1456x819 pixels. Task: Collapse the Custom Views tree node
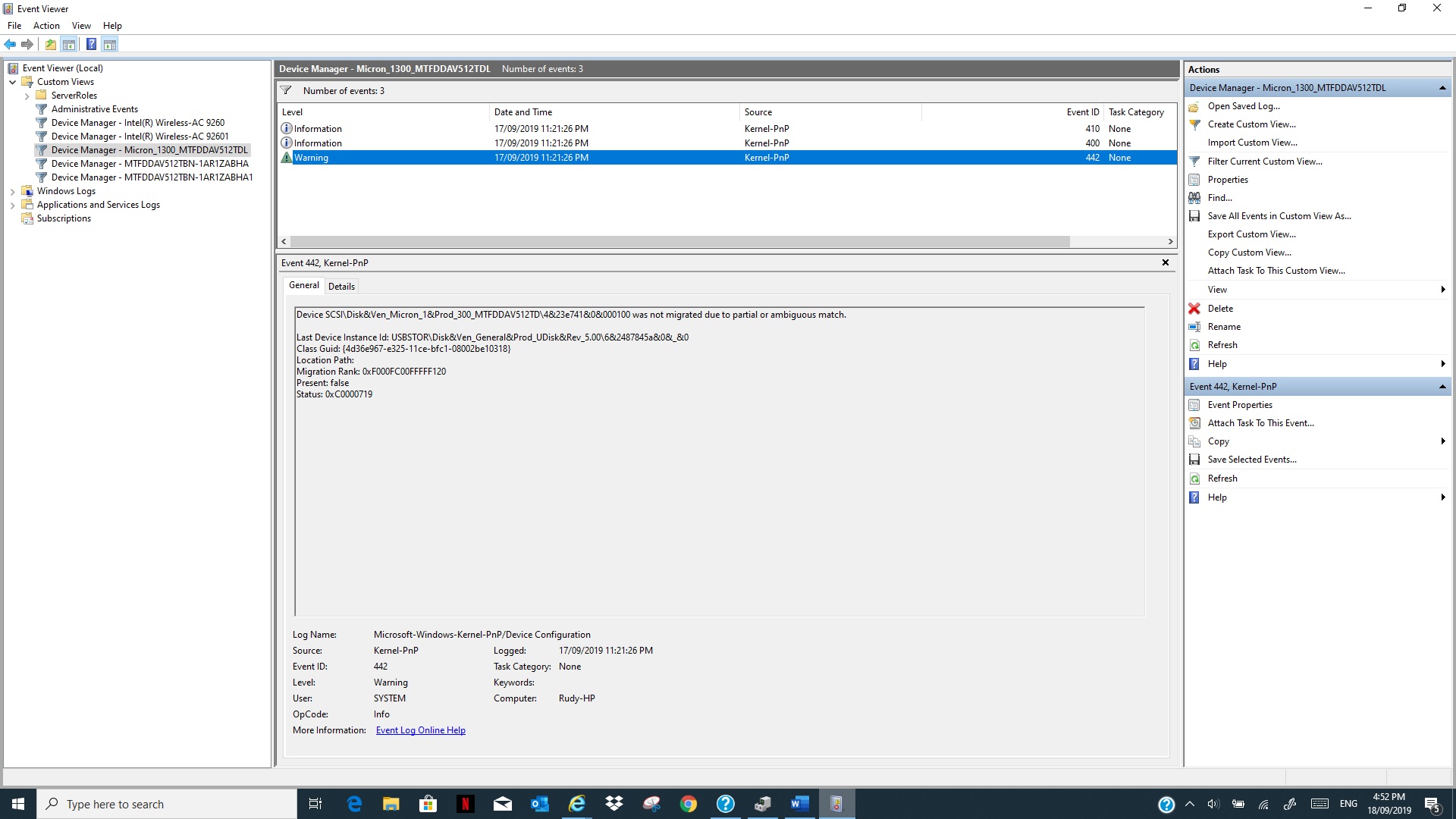click(x=13, y=83)
